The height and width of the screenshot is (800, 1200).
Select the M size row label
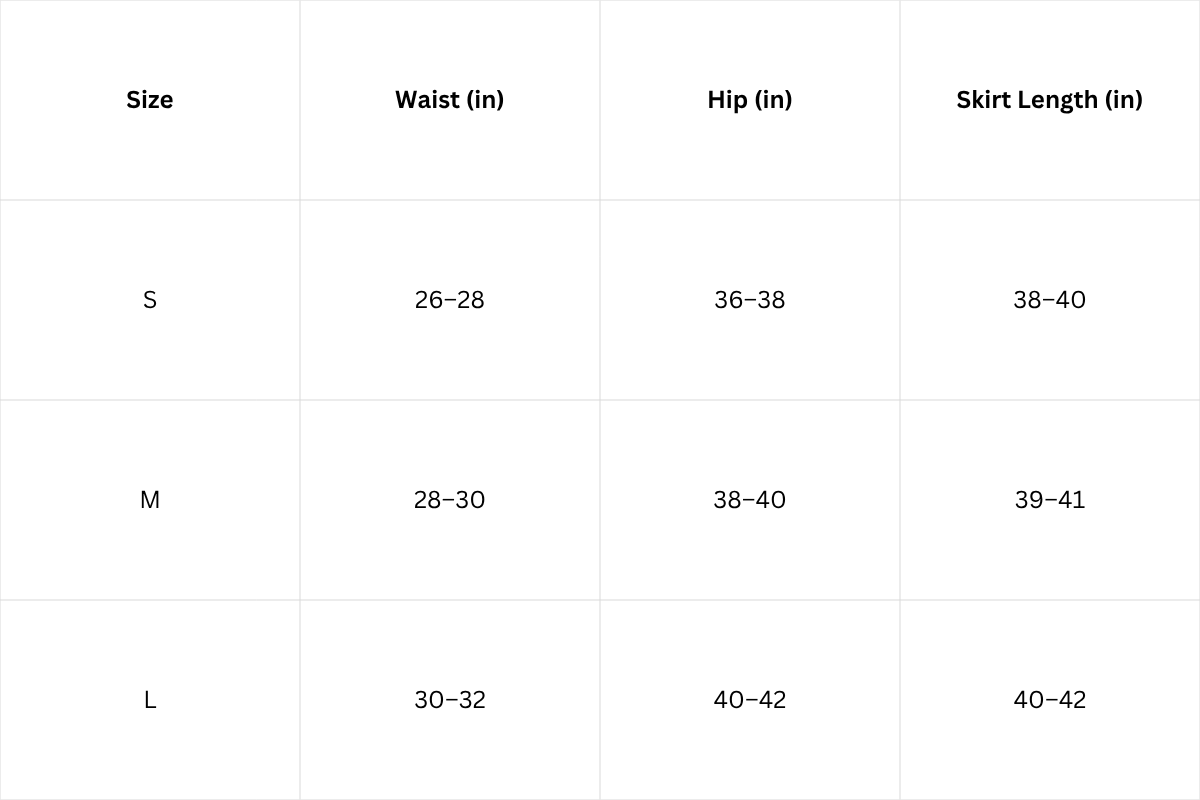click(x=150, y=500)
